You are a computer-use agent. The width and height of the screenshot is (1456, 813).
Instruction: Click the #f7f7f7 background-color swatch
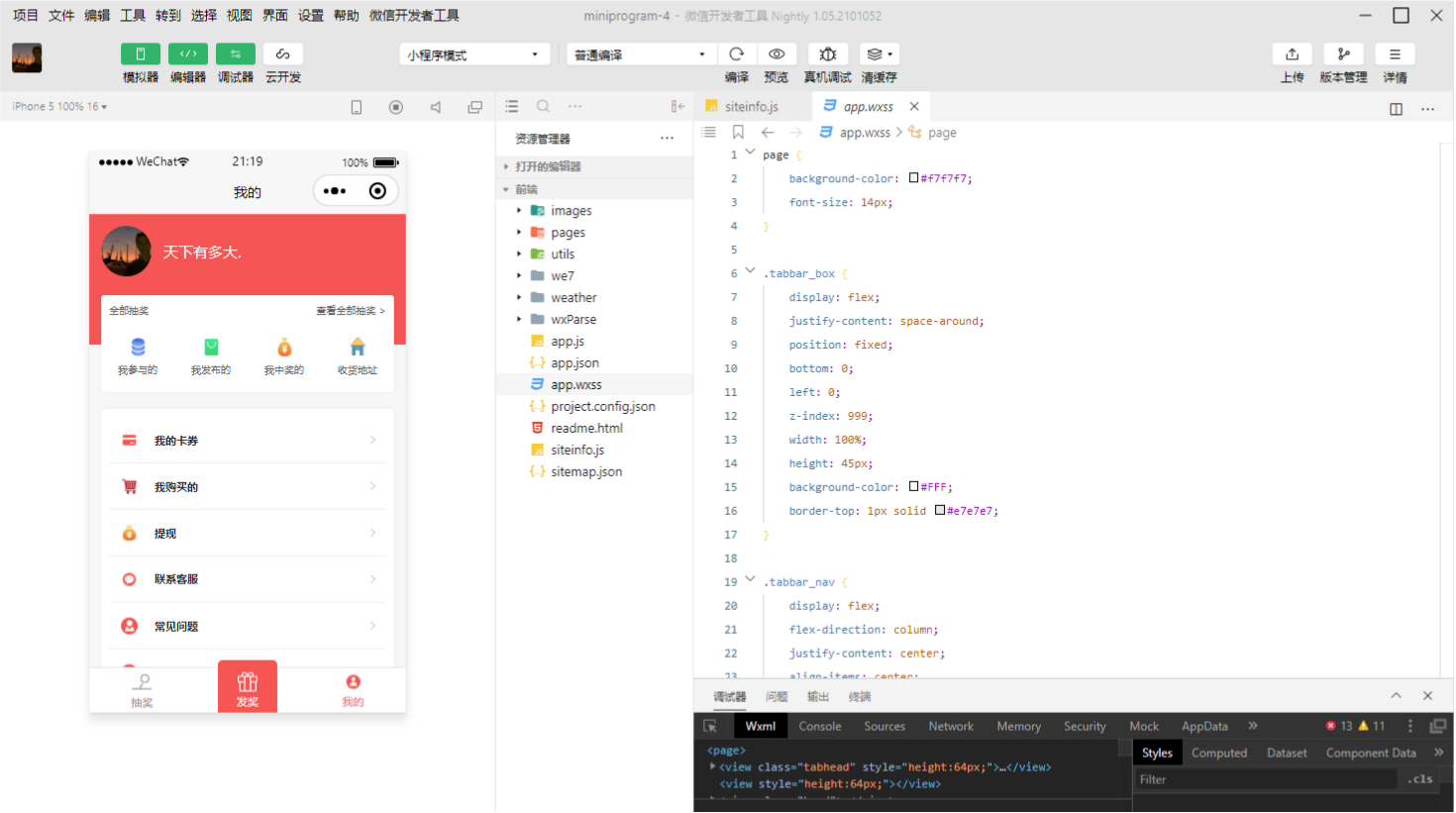pos(912,178)
